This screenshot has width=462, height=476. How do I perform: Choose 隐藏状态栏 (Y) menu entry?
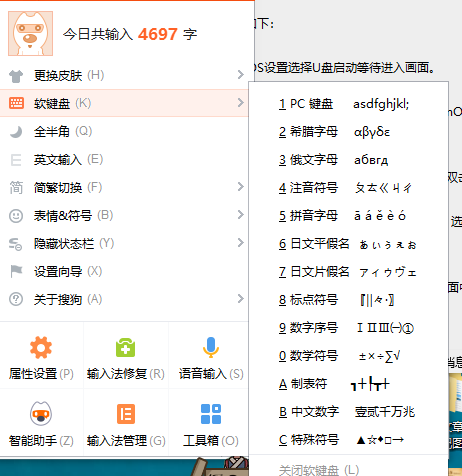[124, 243]
